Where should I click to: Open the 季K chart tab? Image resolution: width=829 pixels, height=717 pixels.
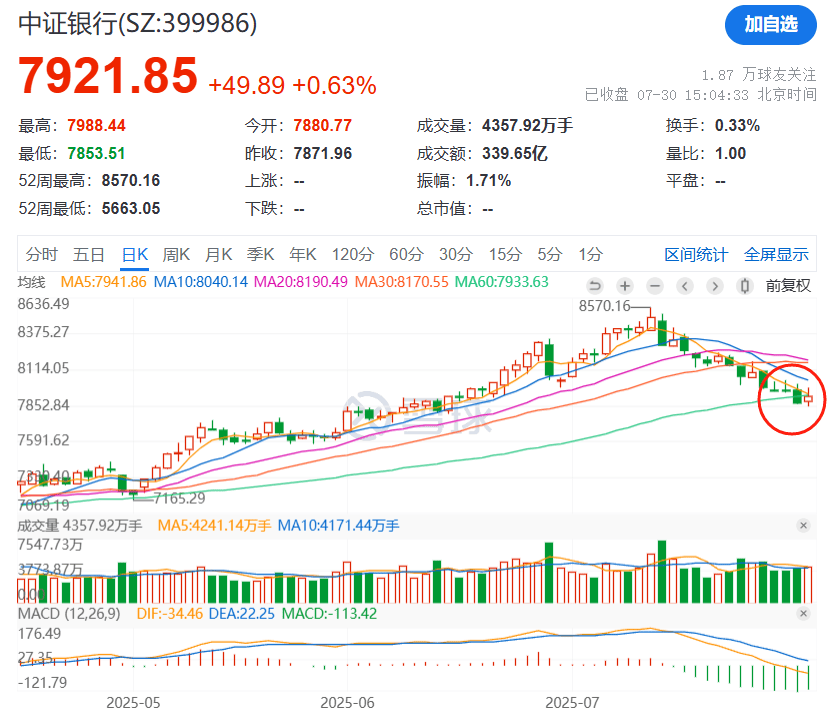point(260,254)
